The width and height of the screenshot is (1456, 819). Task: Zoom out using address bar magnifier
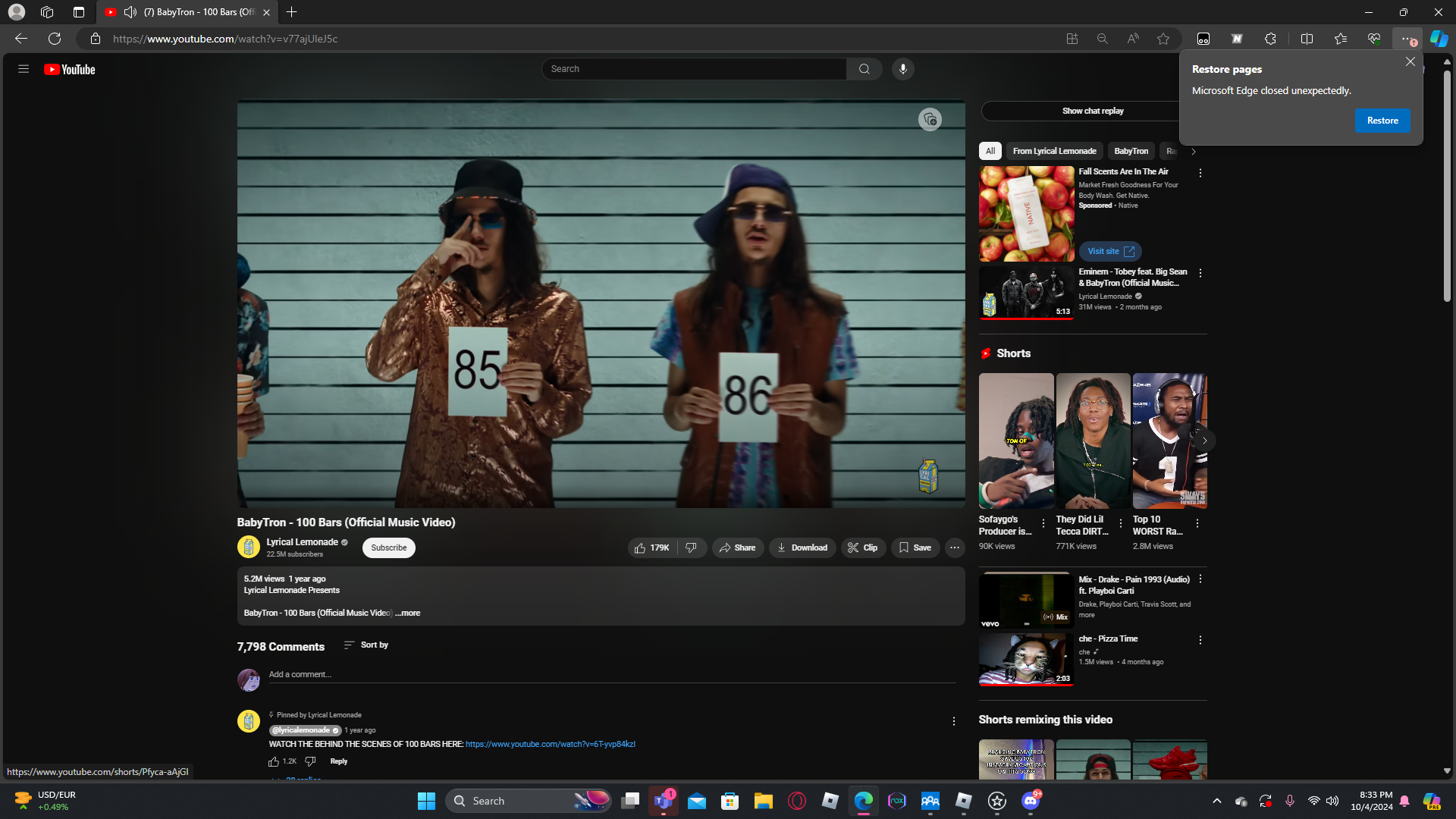coord(1103,39)
